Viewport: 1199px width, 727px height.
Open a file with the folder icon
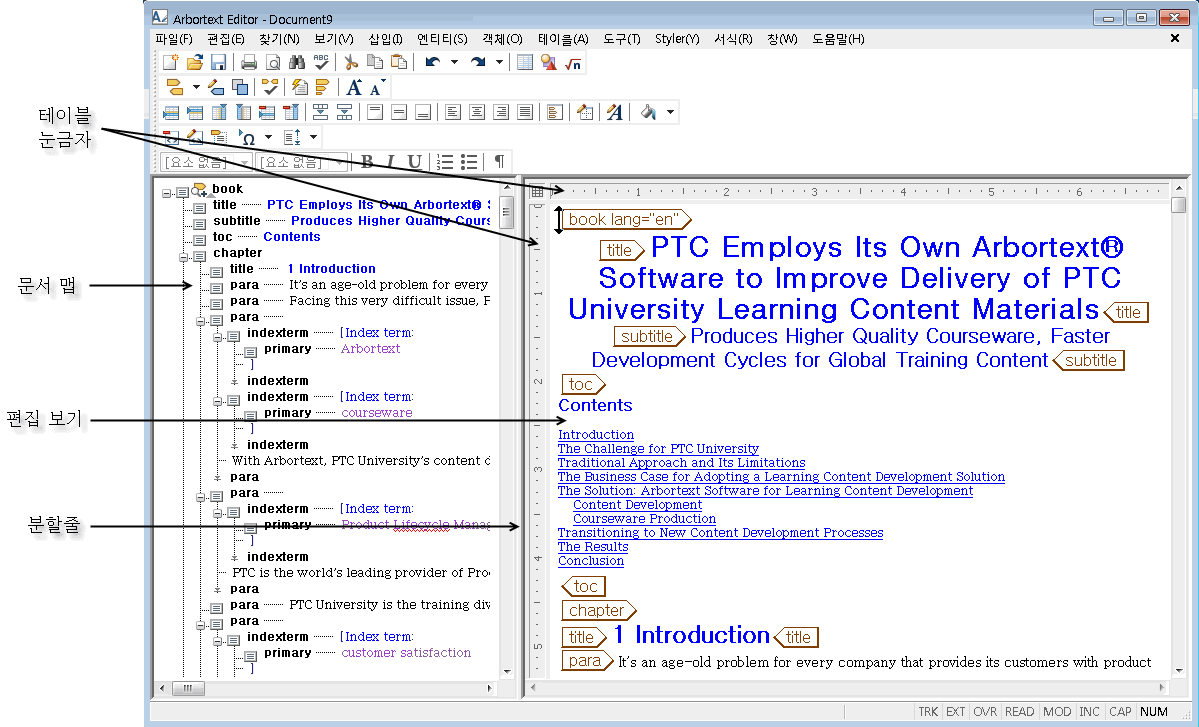[195, 63]
